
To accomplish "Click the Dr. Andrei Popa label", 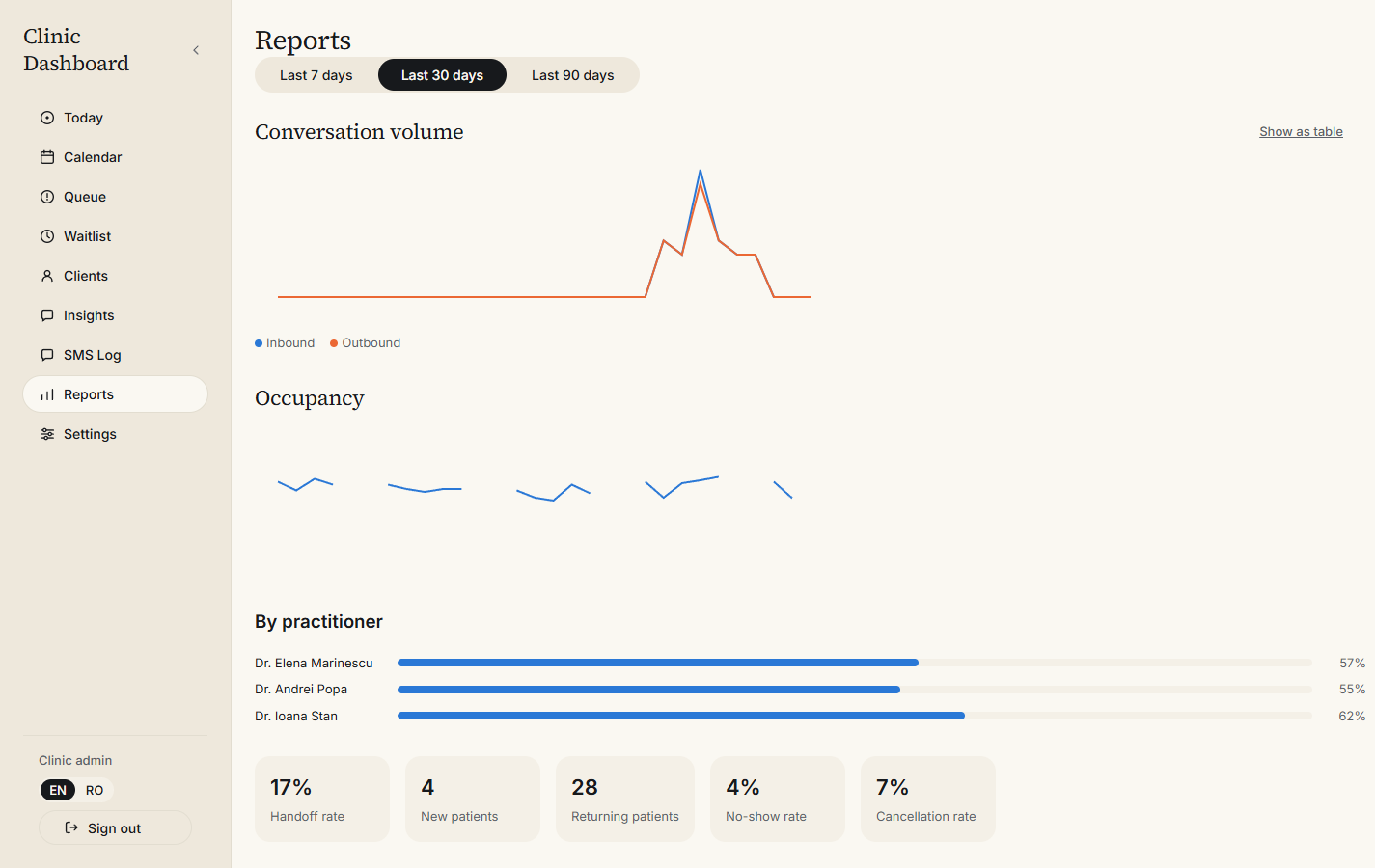I will tap(301, 690).
